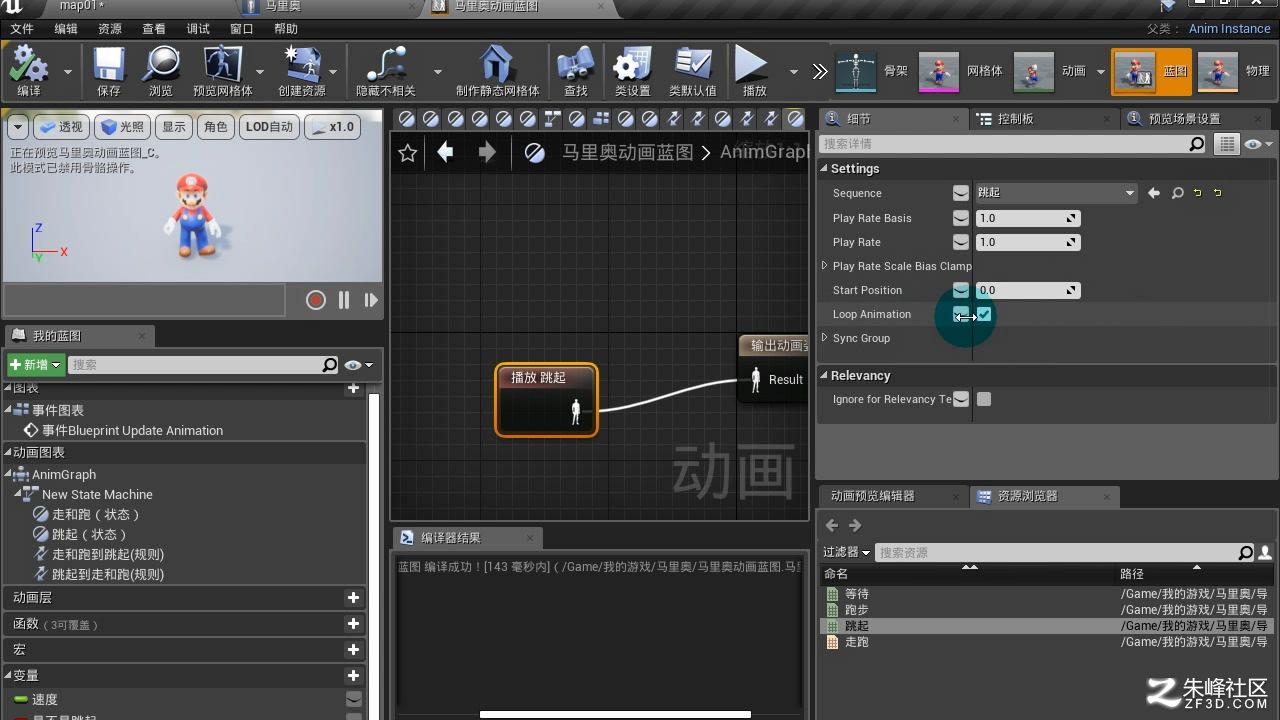The height and width of the screenshot is (720, 1280).
Task: Open the Add New (新增) dropdown
Action: 36,365
